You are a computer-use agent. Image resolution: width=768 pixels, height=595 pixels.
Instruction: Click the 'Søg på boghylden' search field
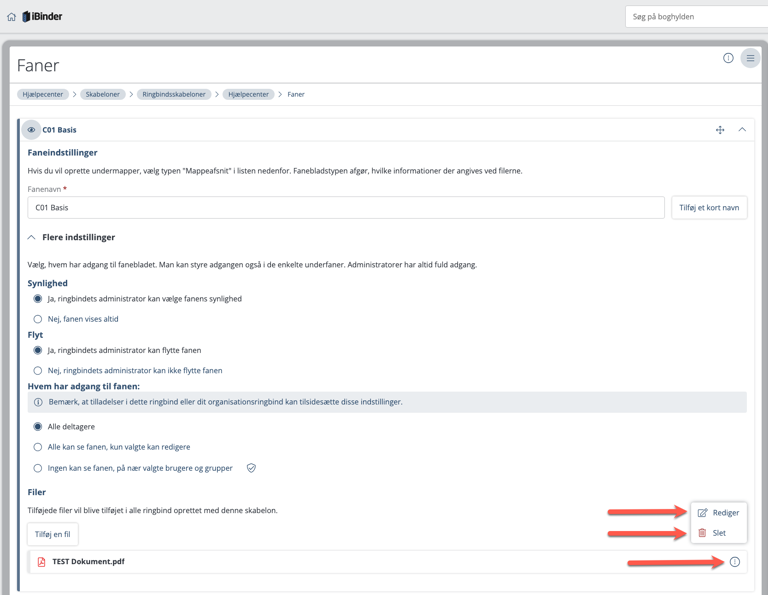coord(695,17)
